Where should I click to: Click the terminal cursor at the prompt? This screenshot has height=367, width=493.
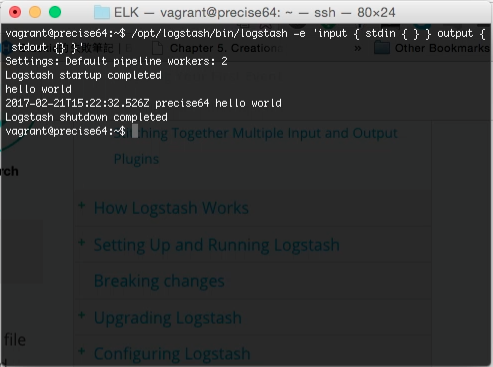click(x=135, y=131)
